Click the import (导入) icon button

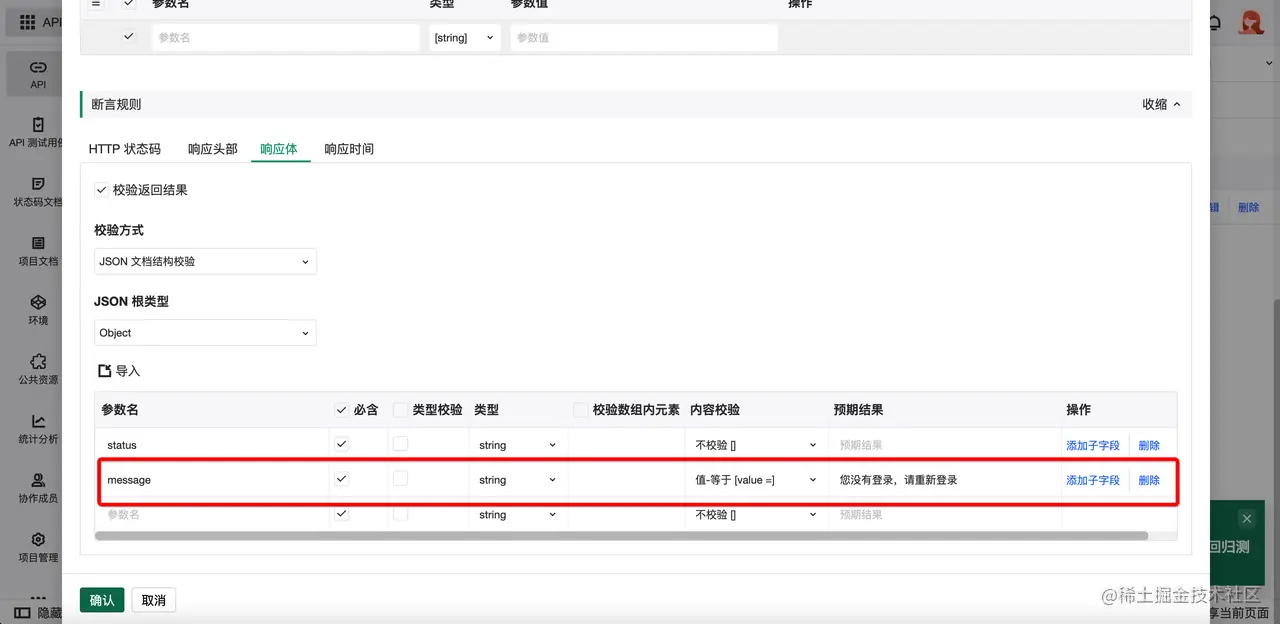click(x=119, y=371)
